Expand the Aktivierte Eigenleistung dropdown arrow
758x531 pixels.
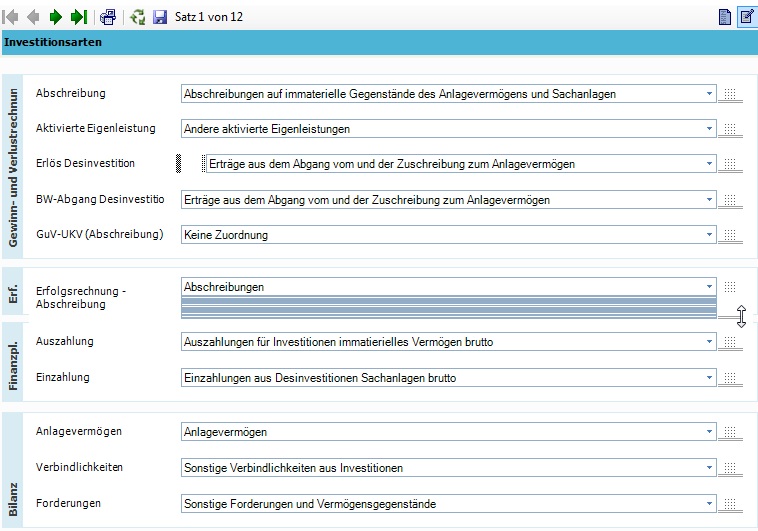709,129
